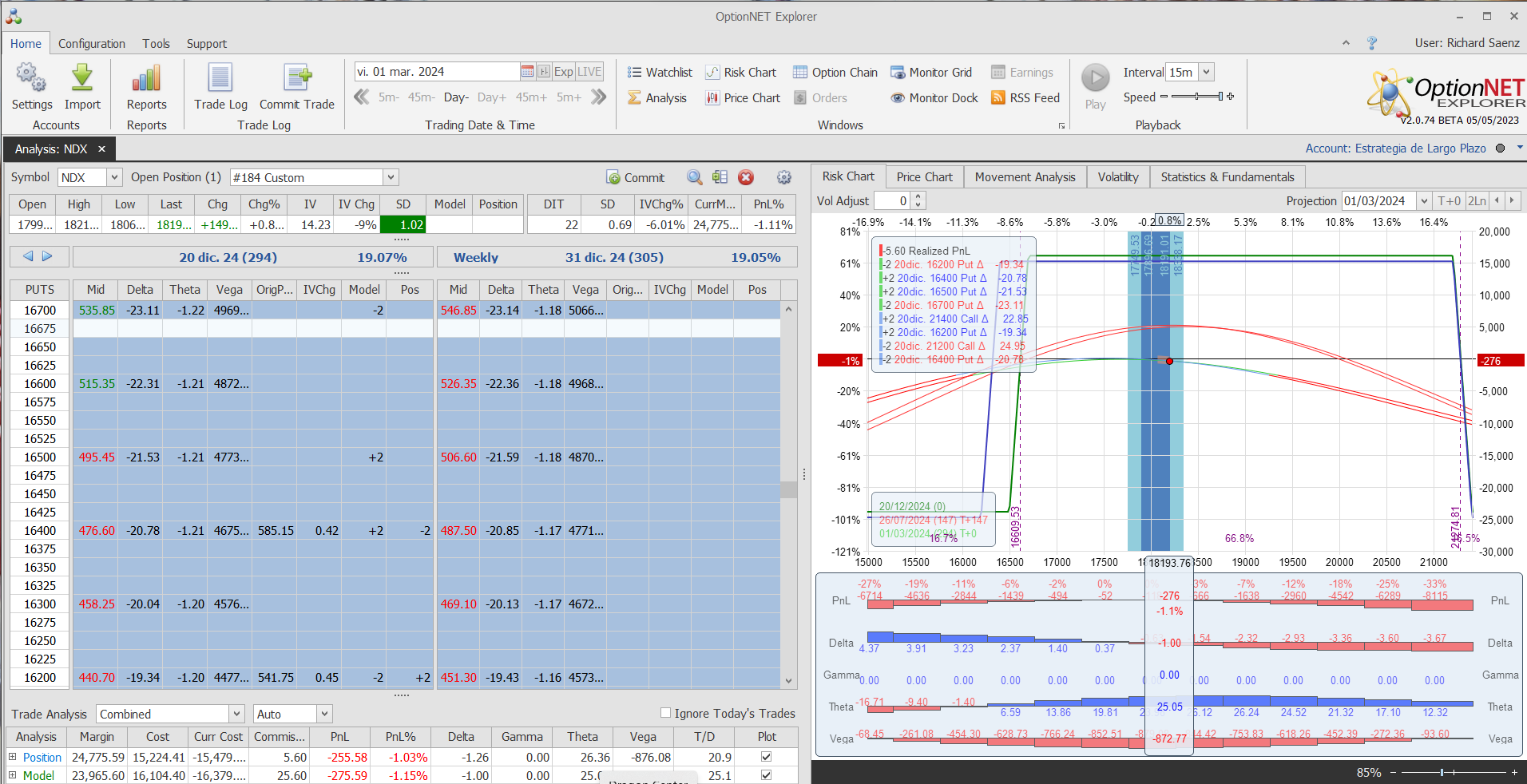Viewport: 1527px width, 784px height.
Task: Open the account dropdown arrow
Action: point(1520,148)
